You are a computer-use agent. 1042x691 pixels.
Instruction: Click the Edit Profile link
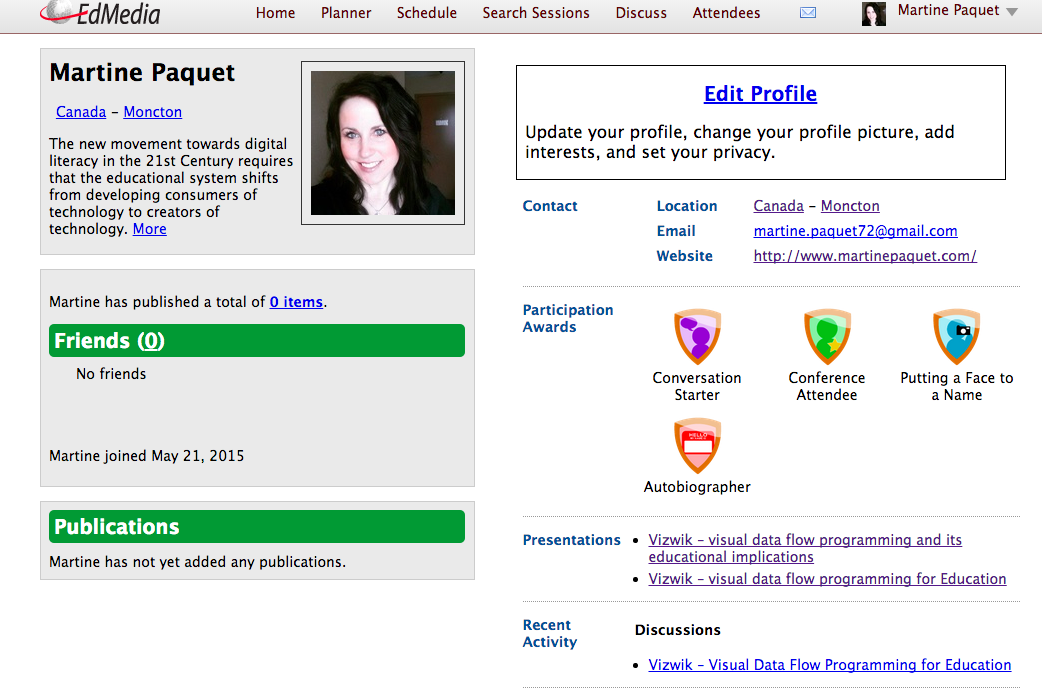760,94
